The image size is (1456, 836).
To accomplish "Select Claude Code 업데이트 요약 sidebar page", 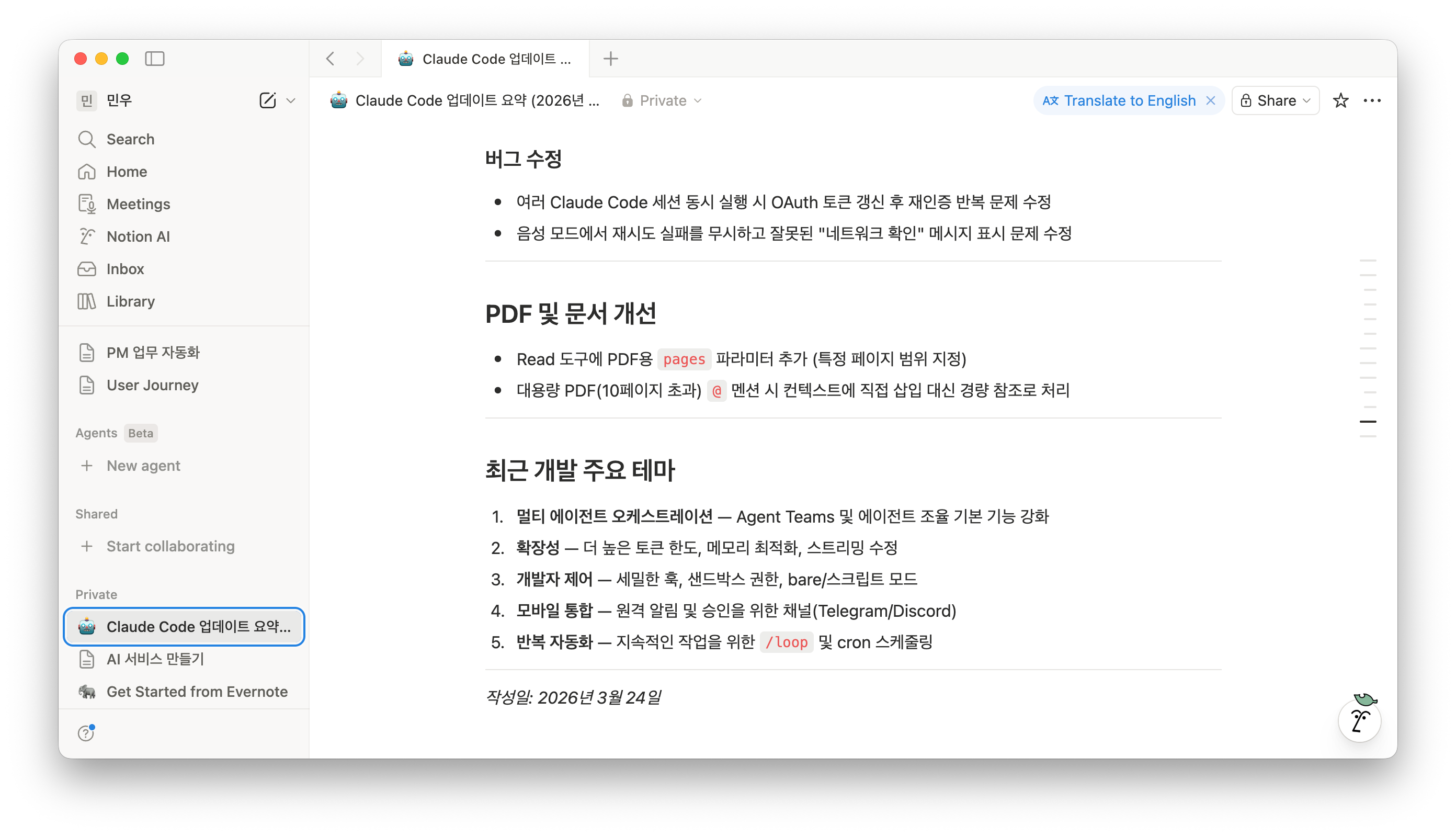I will click(184, 626).
